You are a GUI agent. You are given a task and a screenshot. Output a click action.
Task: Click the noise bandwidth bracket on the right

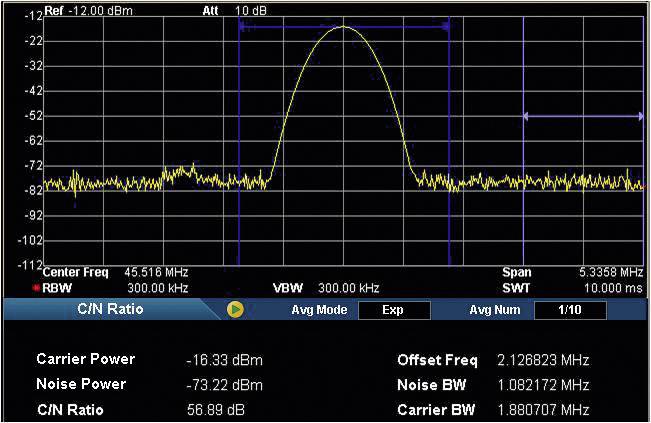pos(583,116)
